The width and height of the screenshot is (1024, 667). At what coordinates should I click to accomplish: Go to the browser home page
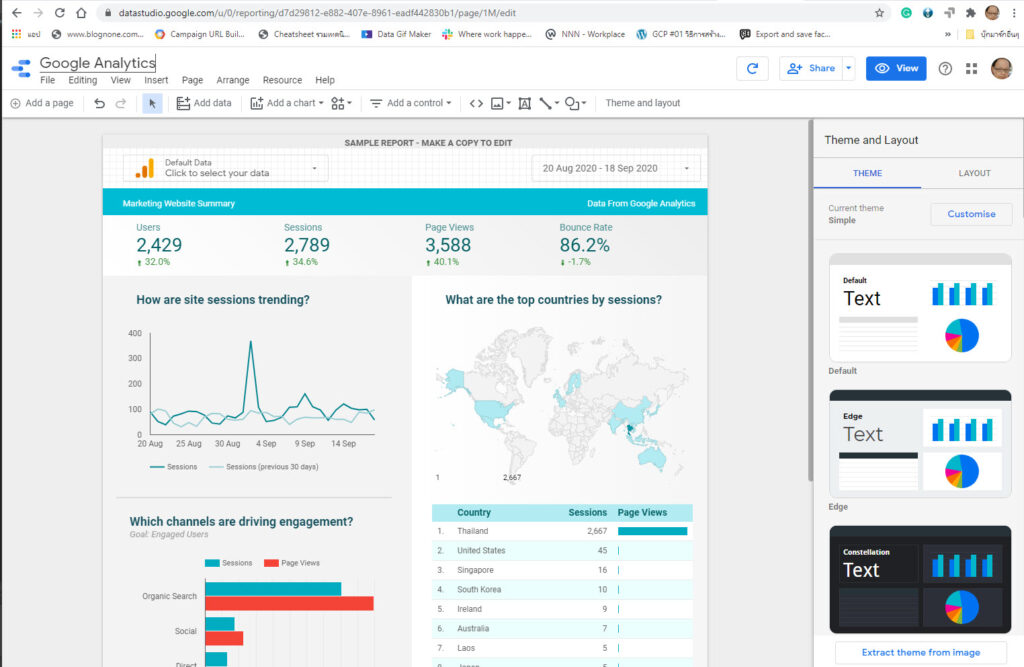(81, 12)
